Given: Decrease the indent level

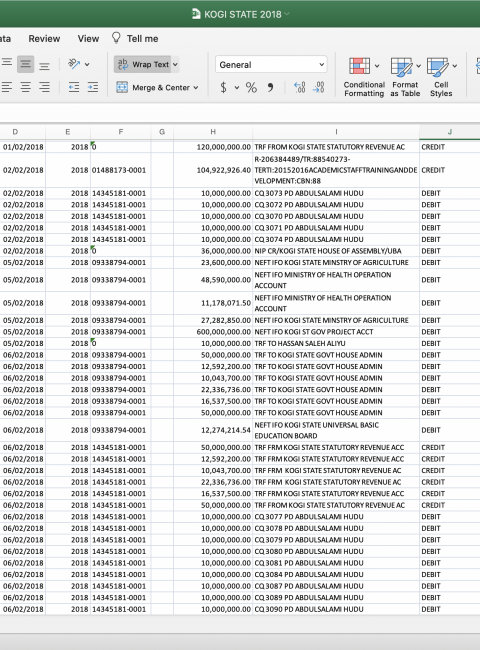Looking at the screenshot, I should (74, 87).
